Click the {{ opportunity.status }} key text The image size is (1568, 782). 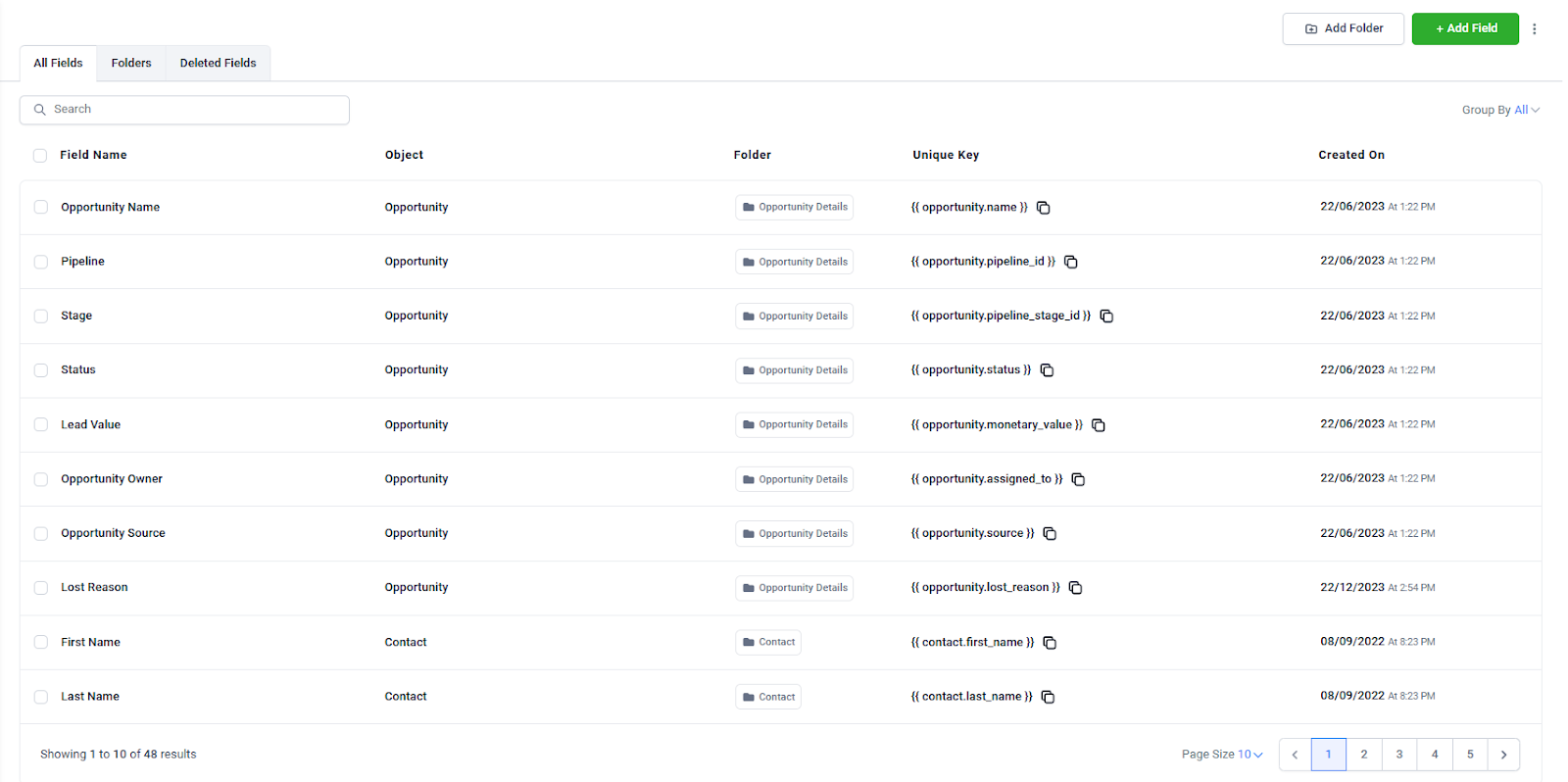click(x=971, y=370)
